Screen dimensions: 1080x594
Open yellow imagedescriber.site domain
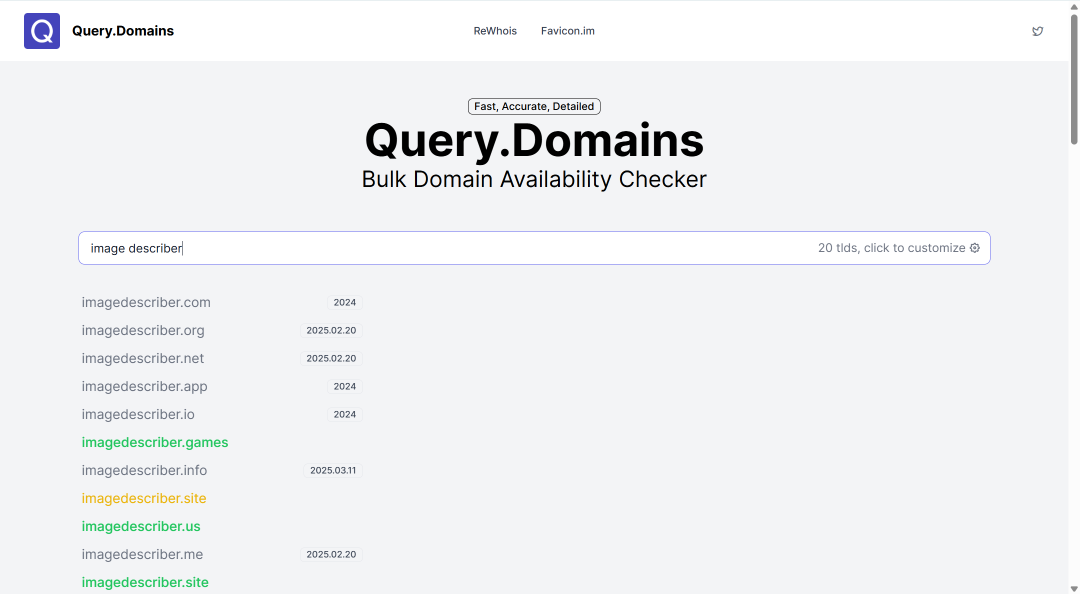pos(144,498)
